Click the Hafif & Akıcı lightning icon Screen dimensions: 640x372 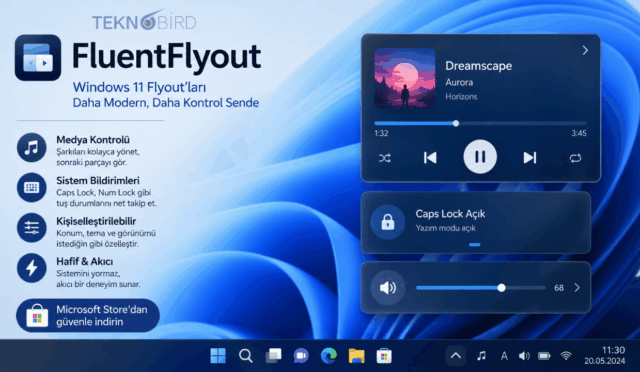pyautogui.click(x=32, y=268)
